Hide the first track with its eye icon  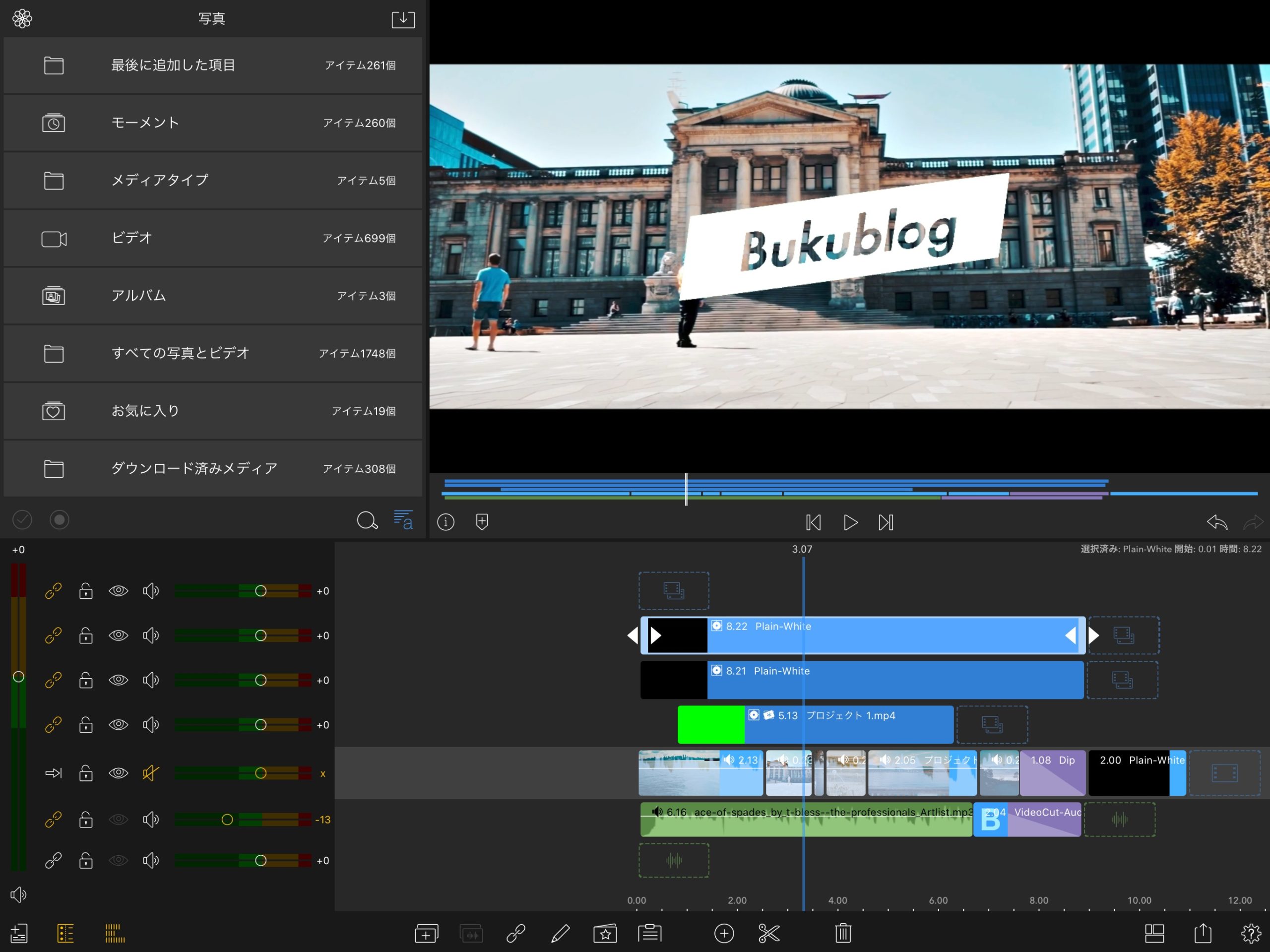click(118, 591)
